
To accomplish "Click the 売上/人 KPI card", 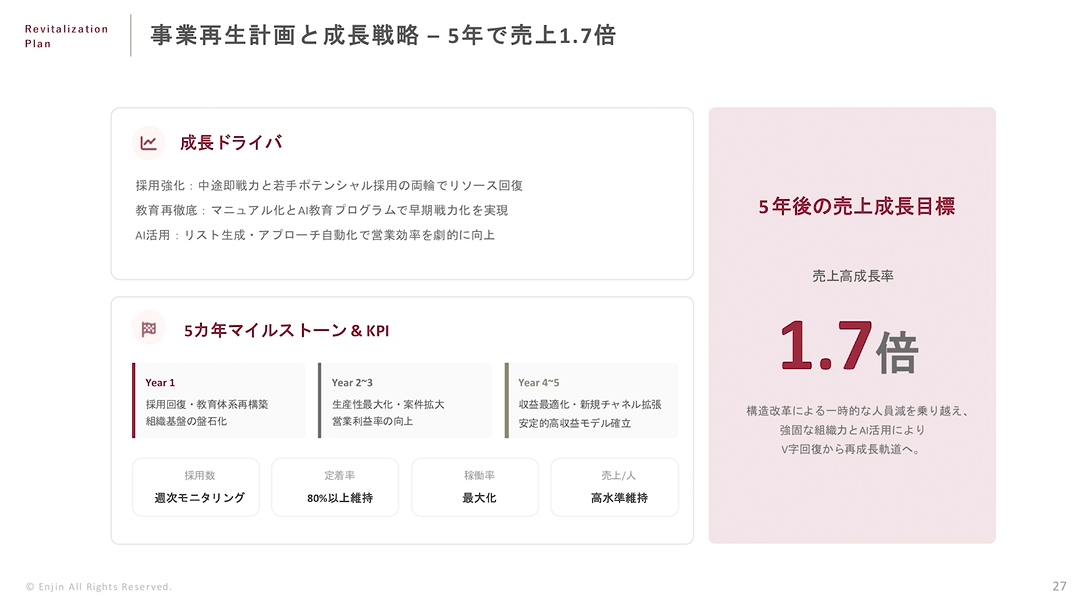I will click(614, 487).
